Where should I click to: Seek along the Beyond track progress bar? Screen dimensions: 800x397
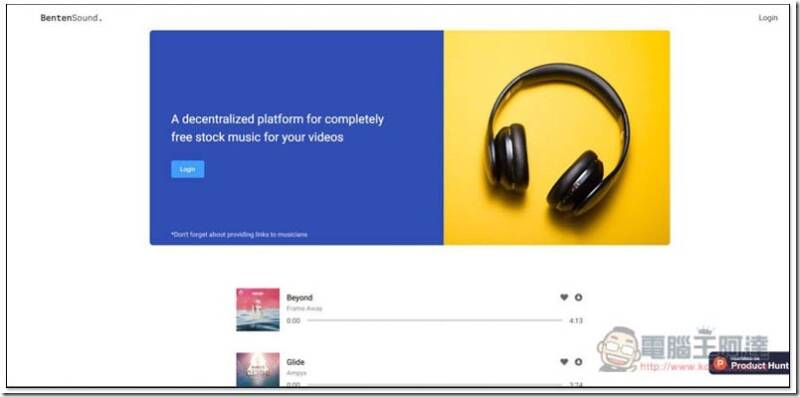click(x=435, y=320)
